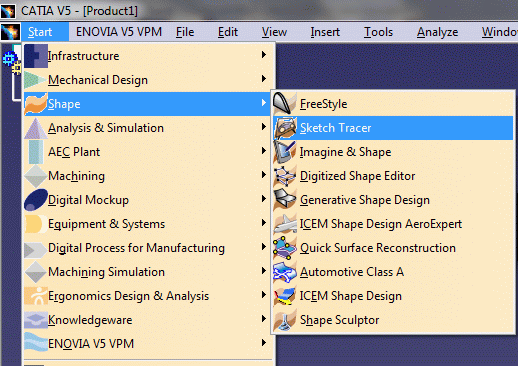Viewport: 518px width, 366px height.
Task: Open the File menu
Action: pyautogui.click(x=185, y=32)
